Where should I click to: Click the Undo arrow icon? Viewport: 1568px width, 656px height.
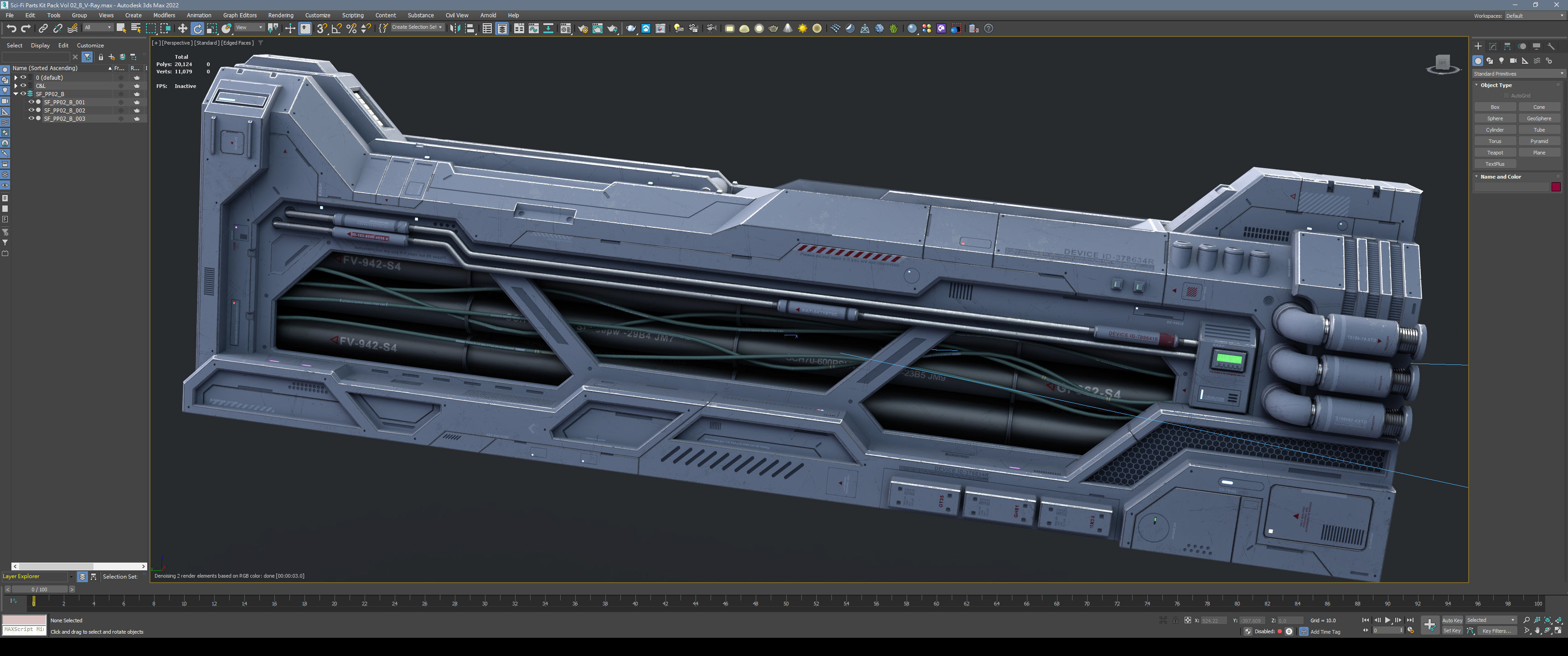[x=11, y=29]
